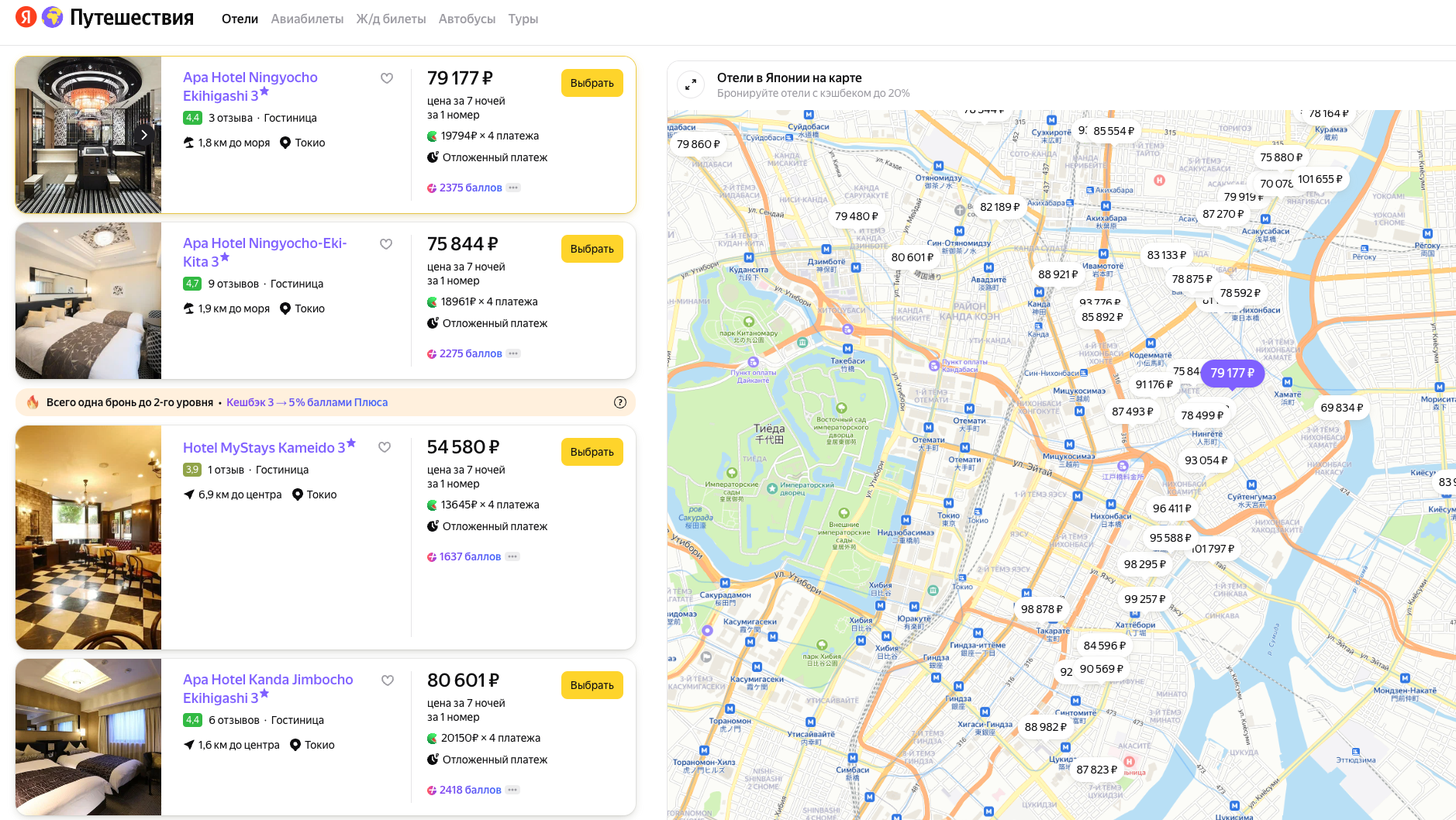This screenshot has height=820, width=1456.
Task: Open Apa Hotel Kanda Jimbocho room photo
Action: point(88,737)
